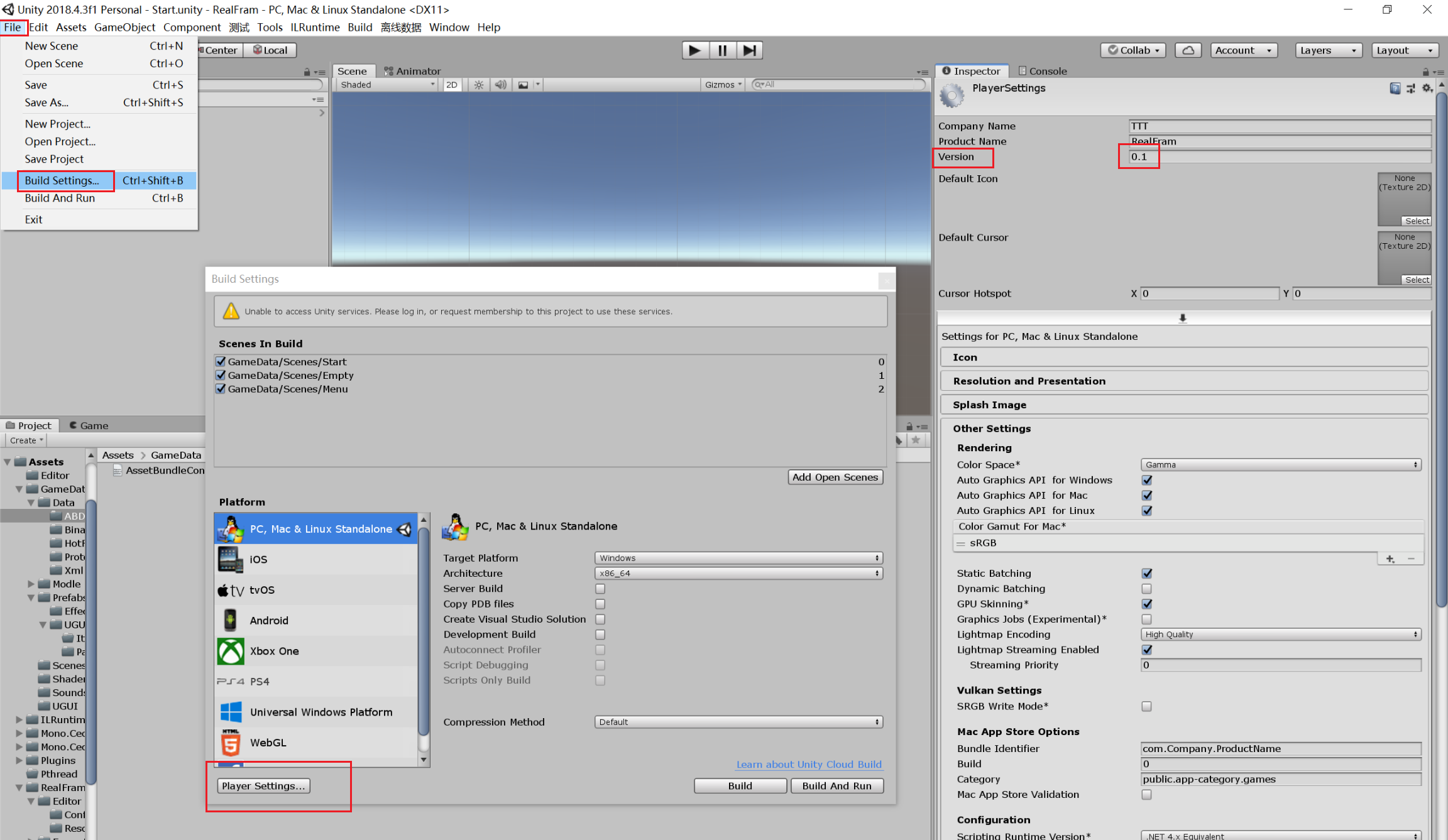Click the Player Settings... button

pyautogui.click(x=263, y=786)
